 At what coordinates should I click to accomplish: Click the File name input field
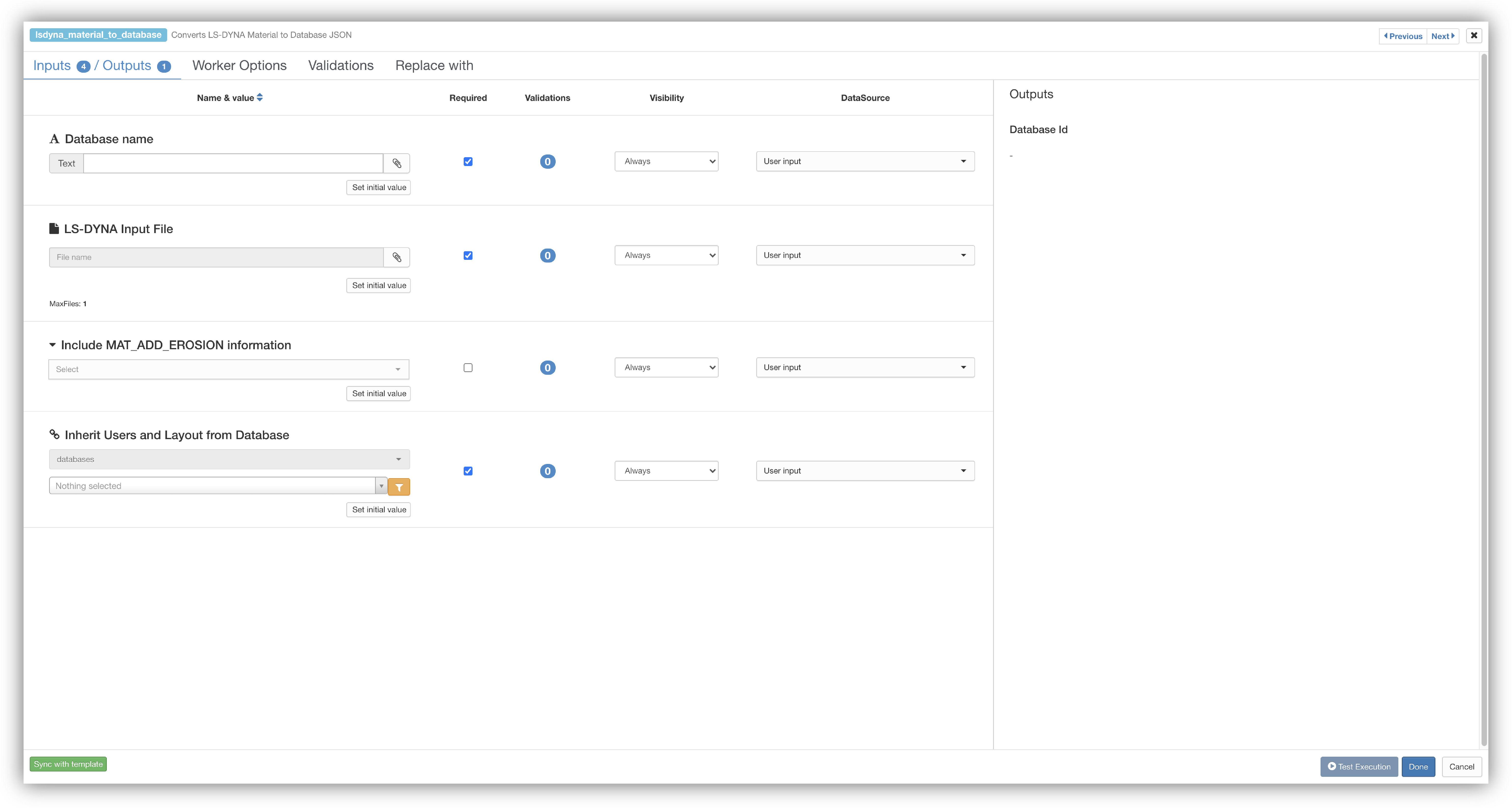pos(216,257)
